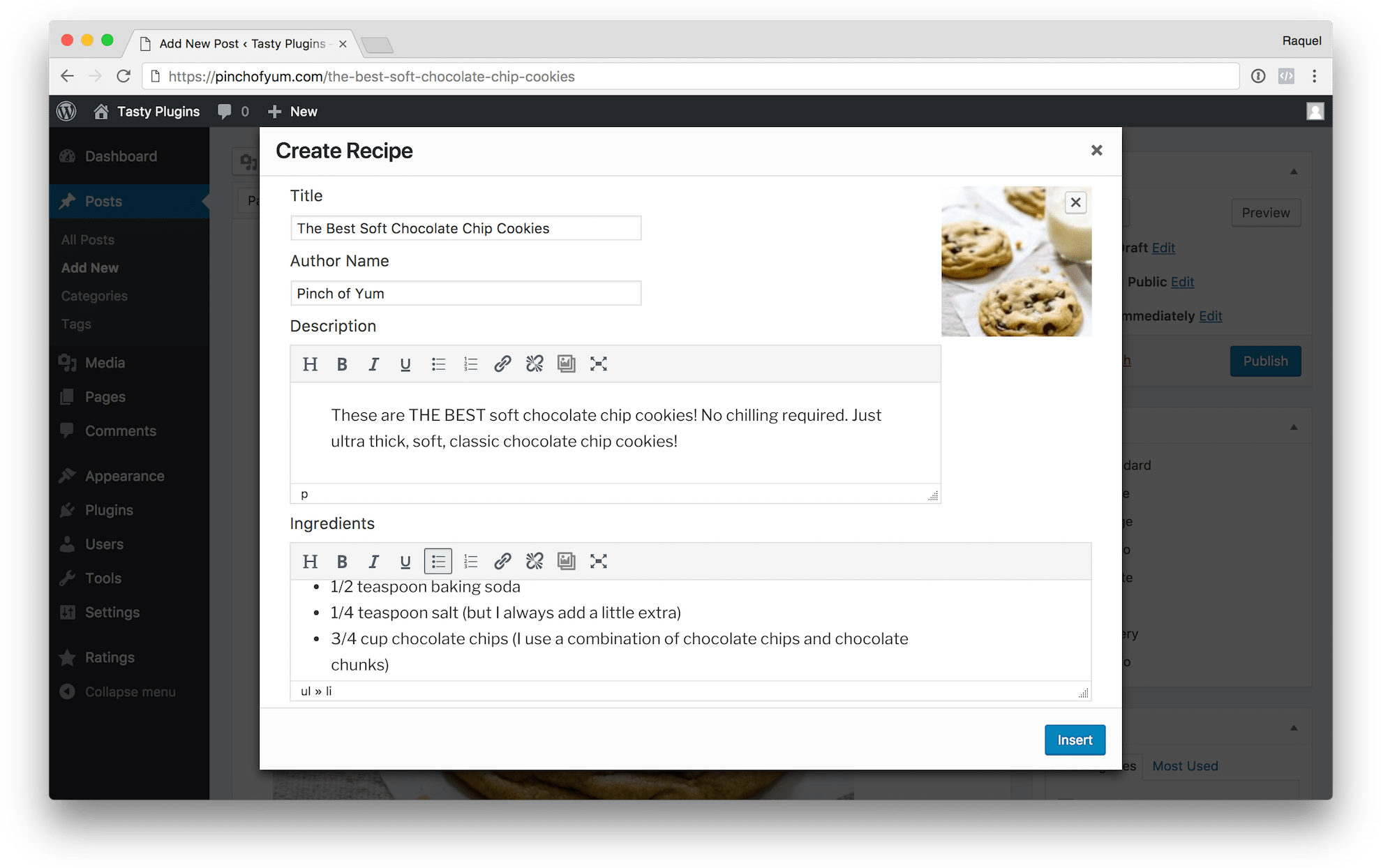Click the Bold icon in Description toolbar

tap(342, 364)
